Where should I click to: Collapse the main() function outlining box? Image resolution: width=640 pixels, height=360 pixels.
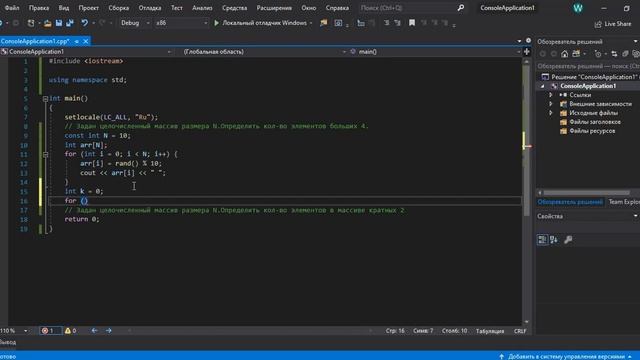46,99
